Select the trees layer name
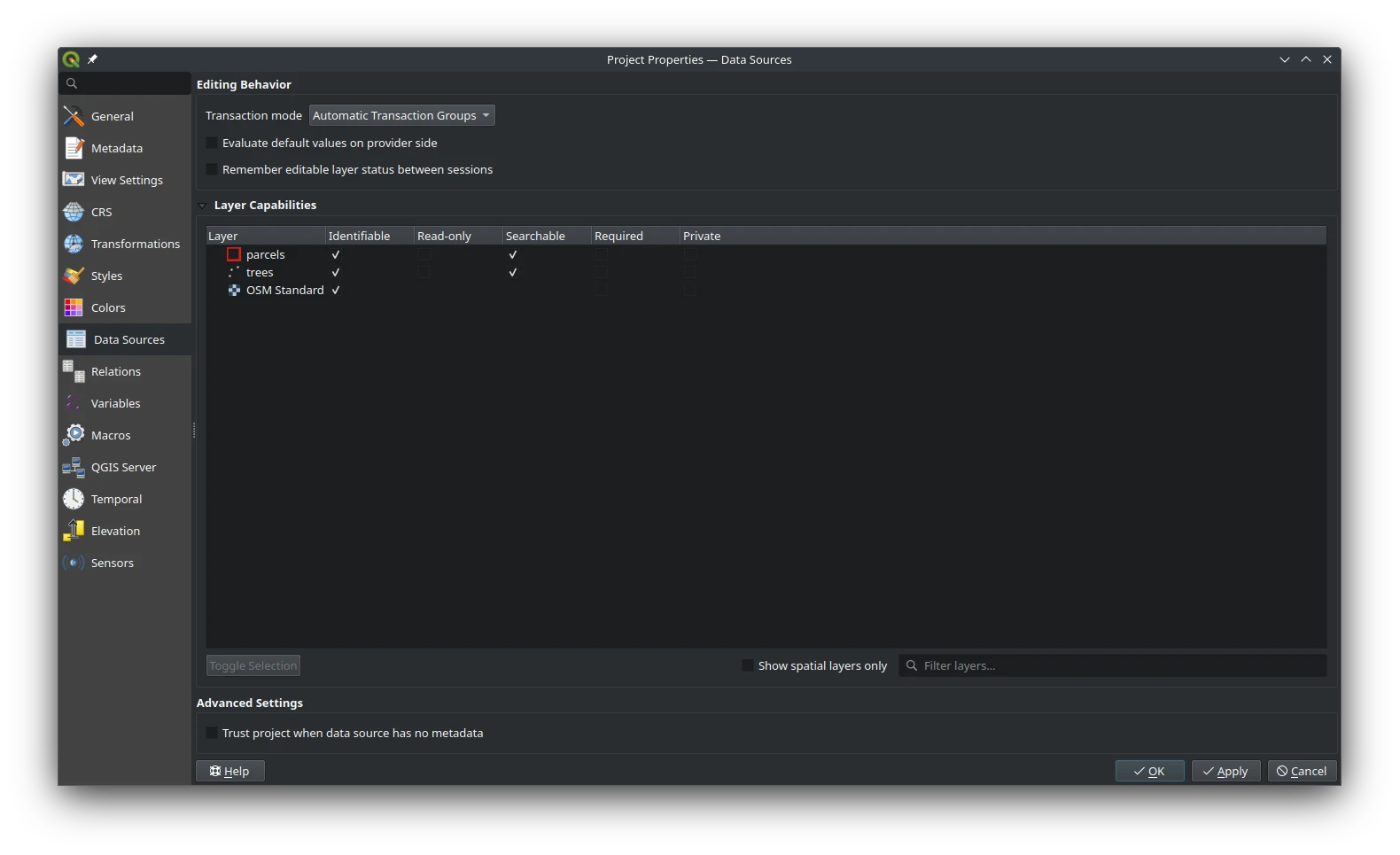1400x855 pixels. [260, 272]
